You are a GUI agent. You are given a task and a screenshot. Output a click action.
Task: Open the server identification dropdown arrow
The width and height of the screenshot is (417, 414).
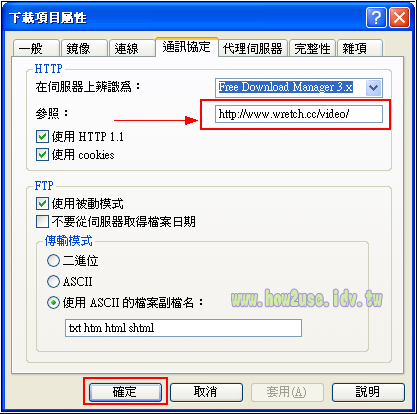click(374, 88)
